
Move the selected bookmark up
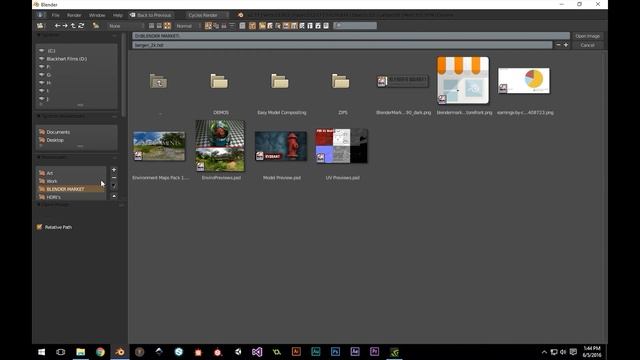click(114, 196)
